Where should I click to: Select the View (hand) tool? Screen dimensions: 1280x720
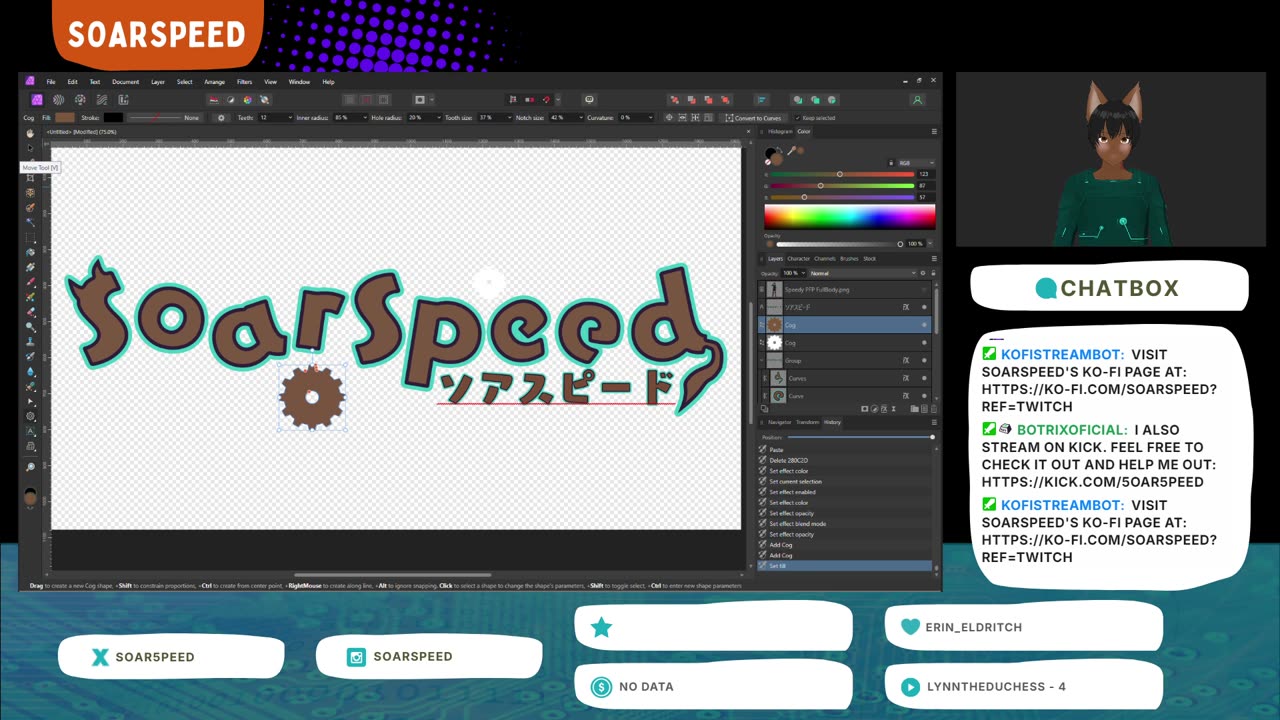click(x=30, y=134)
